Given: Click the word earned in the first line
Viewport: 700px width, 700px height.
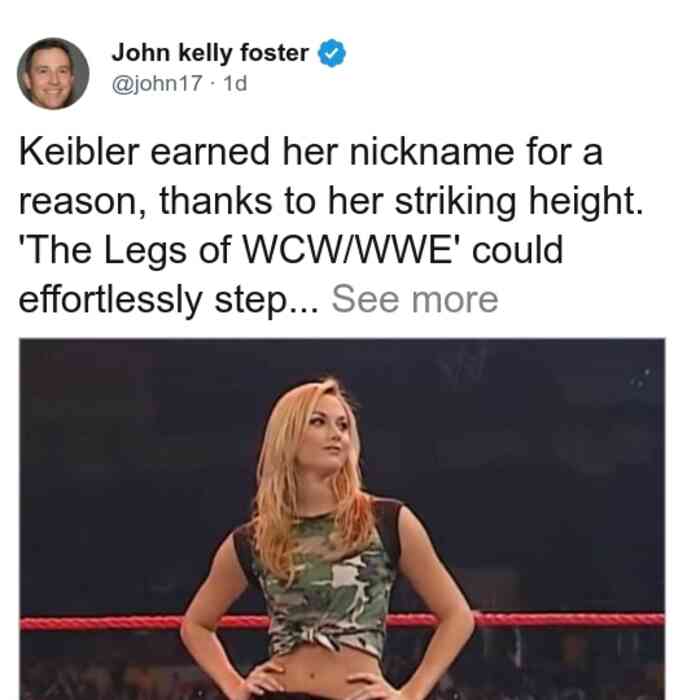Looking at the screenshot, I should coord(210,152).
